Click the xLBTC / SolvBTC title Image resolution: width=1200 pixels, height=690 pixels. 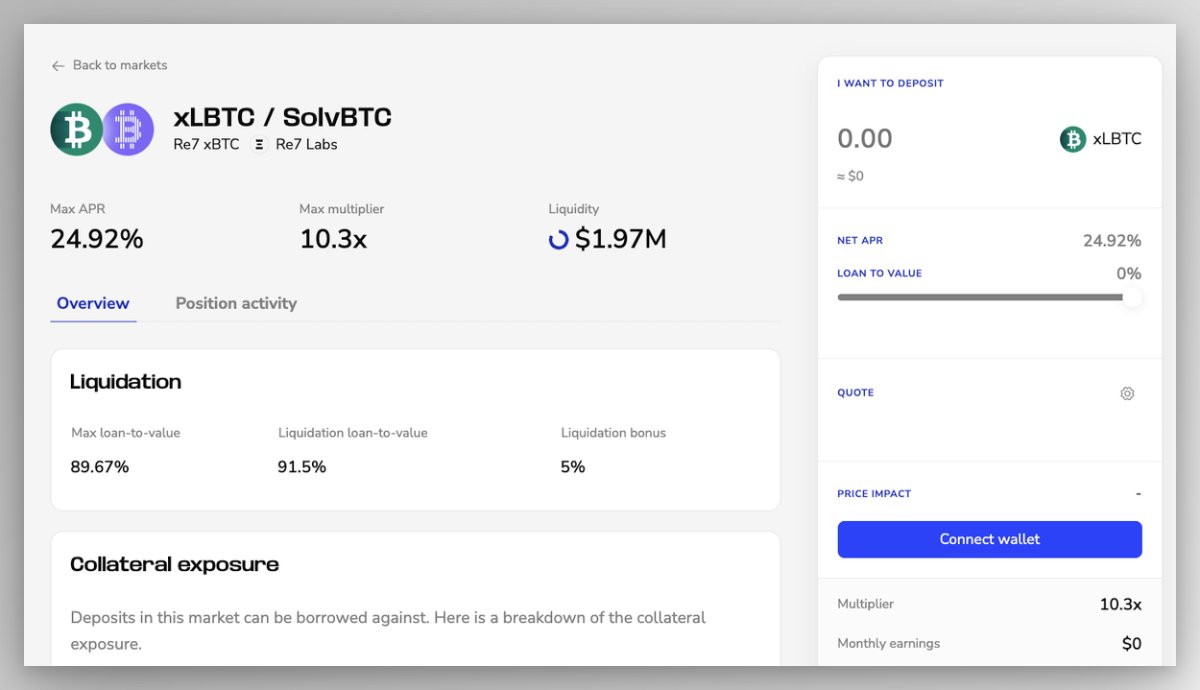point(282,117)
